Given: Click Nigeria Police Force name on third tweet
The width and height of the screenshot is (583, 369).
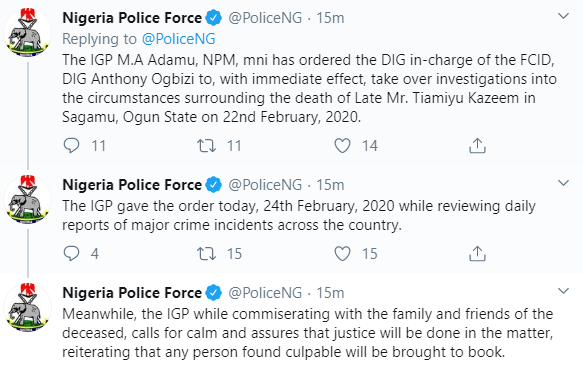Looking at the screenshot, I should point(132,293).
